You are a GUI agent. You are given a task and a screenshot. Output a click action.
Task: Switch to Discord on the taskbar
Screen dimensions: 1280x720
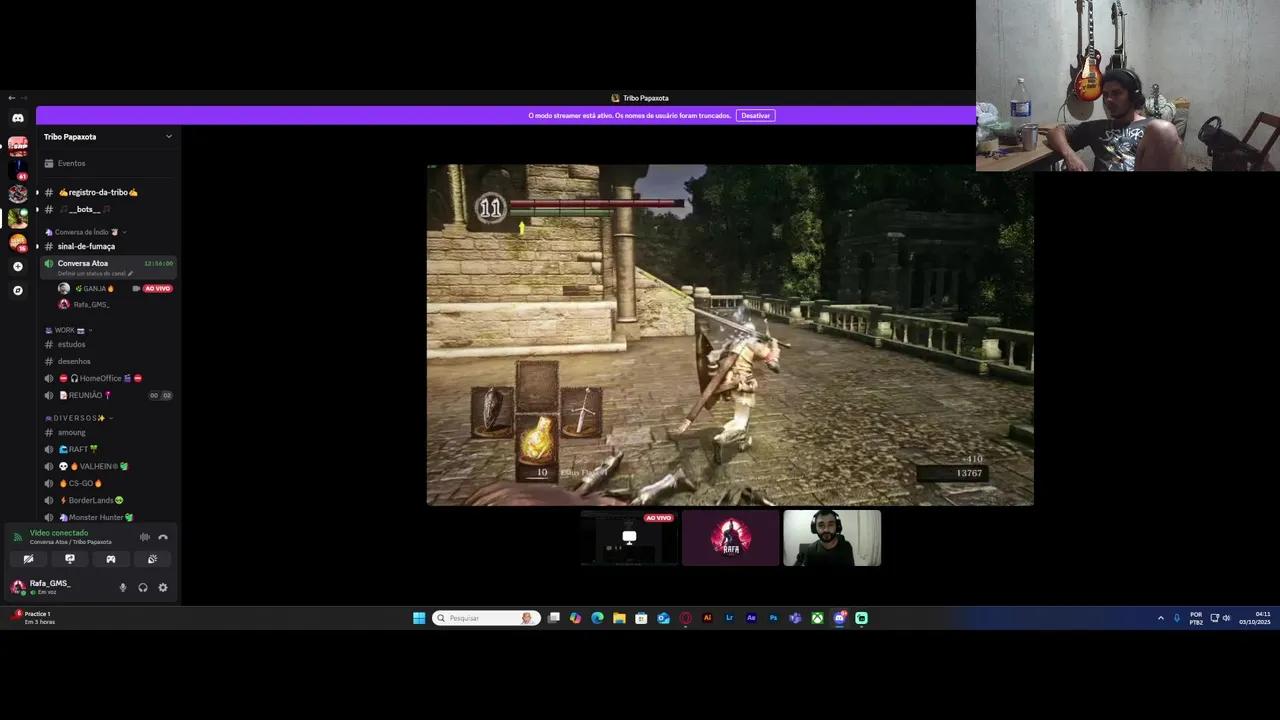(x=839, y=618)
